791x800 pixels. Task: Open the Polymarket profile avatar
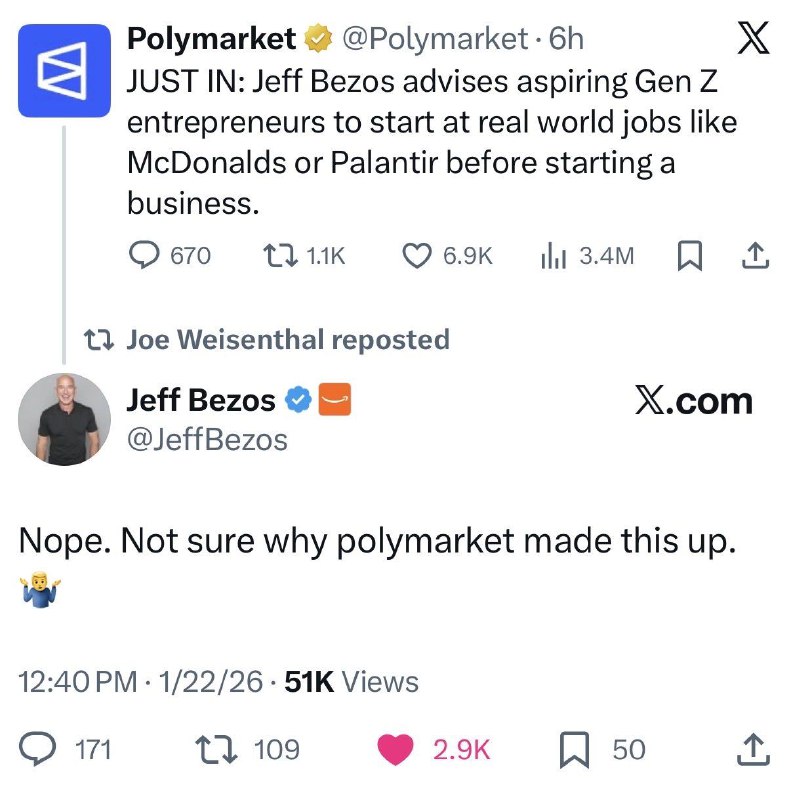tap(64, 72)
